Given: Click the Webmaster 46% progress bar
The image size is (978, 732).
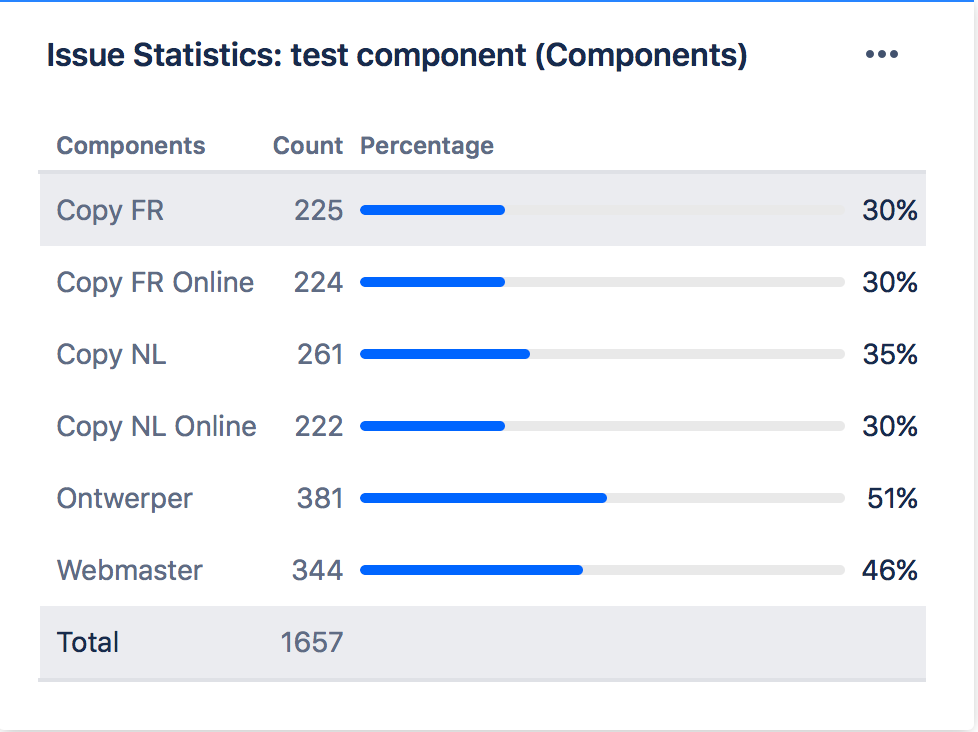Looking at the screenshot, I should [603, 570].
